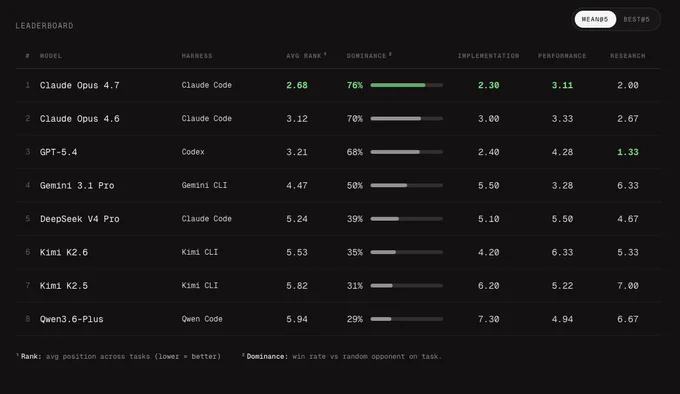Screen dimensions: 680x394
Task: Click the Dominance footnote text
Action: 342,356
